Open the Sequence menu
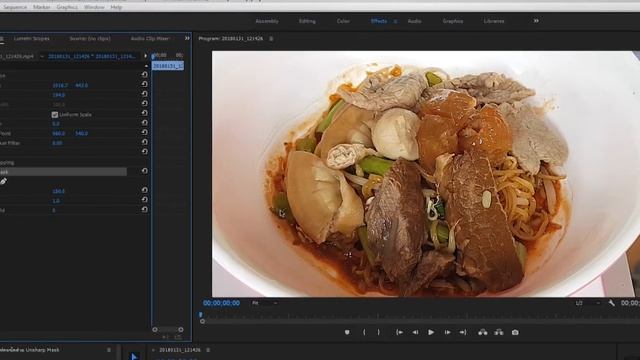 (14, 7)
